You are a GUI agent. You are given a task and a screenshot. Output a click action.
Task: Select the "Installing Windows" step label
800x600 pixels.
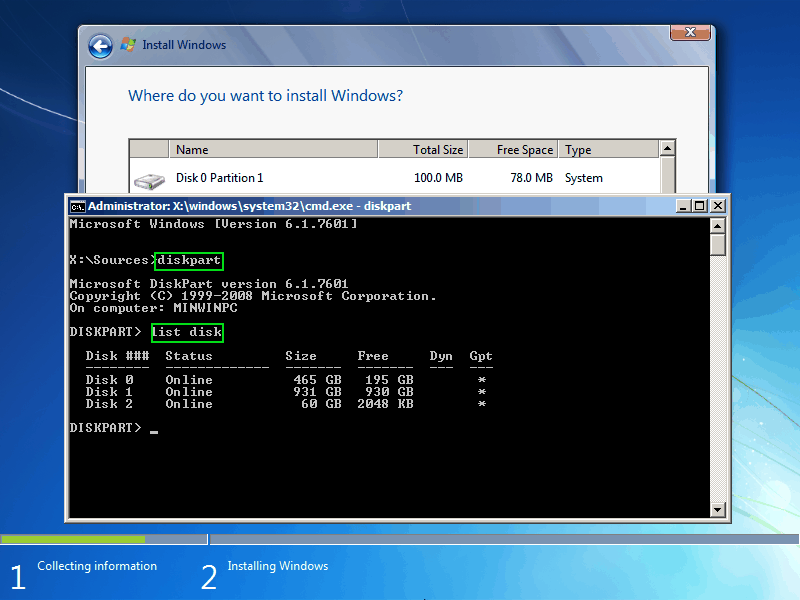[x=277, y=566]
